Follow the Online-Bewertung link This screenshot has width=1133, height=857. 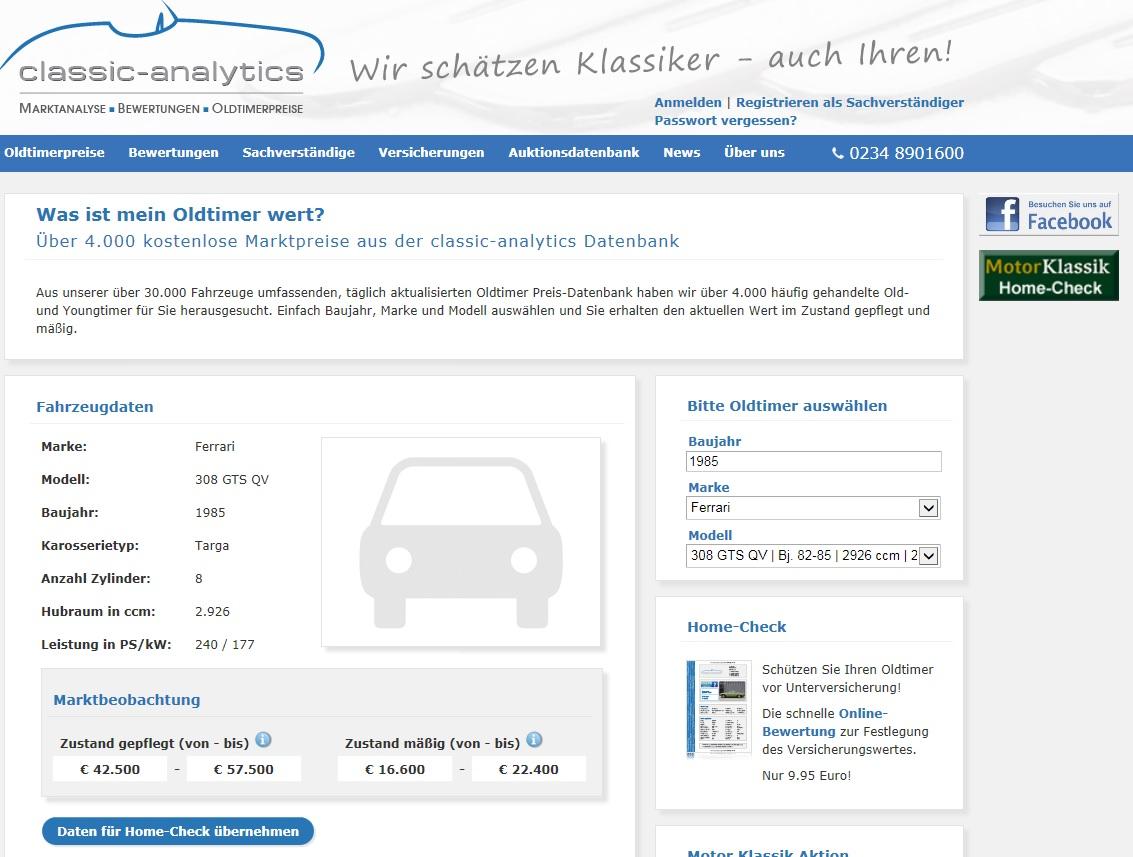point(824,722)
